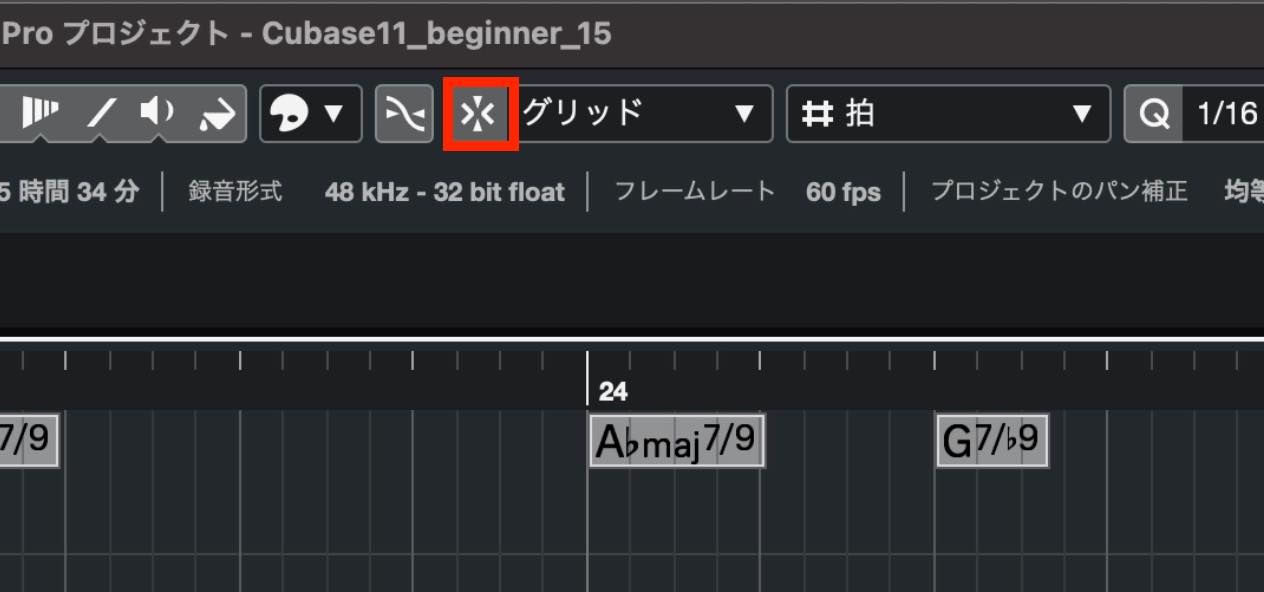Toggle Snap to Zero Crossing
Viewport: 1264px width, 592px height.
[x=404, y=114]
